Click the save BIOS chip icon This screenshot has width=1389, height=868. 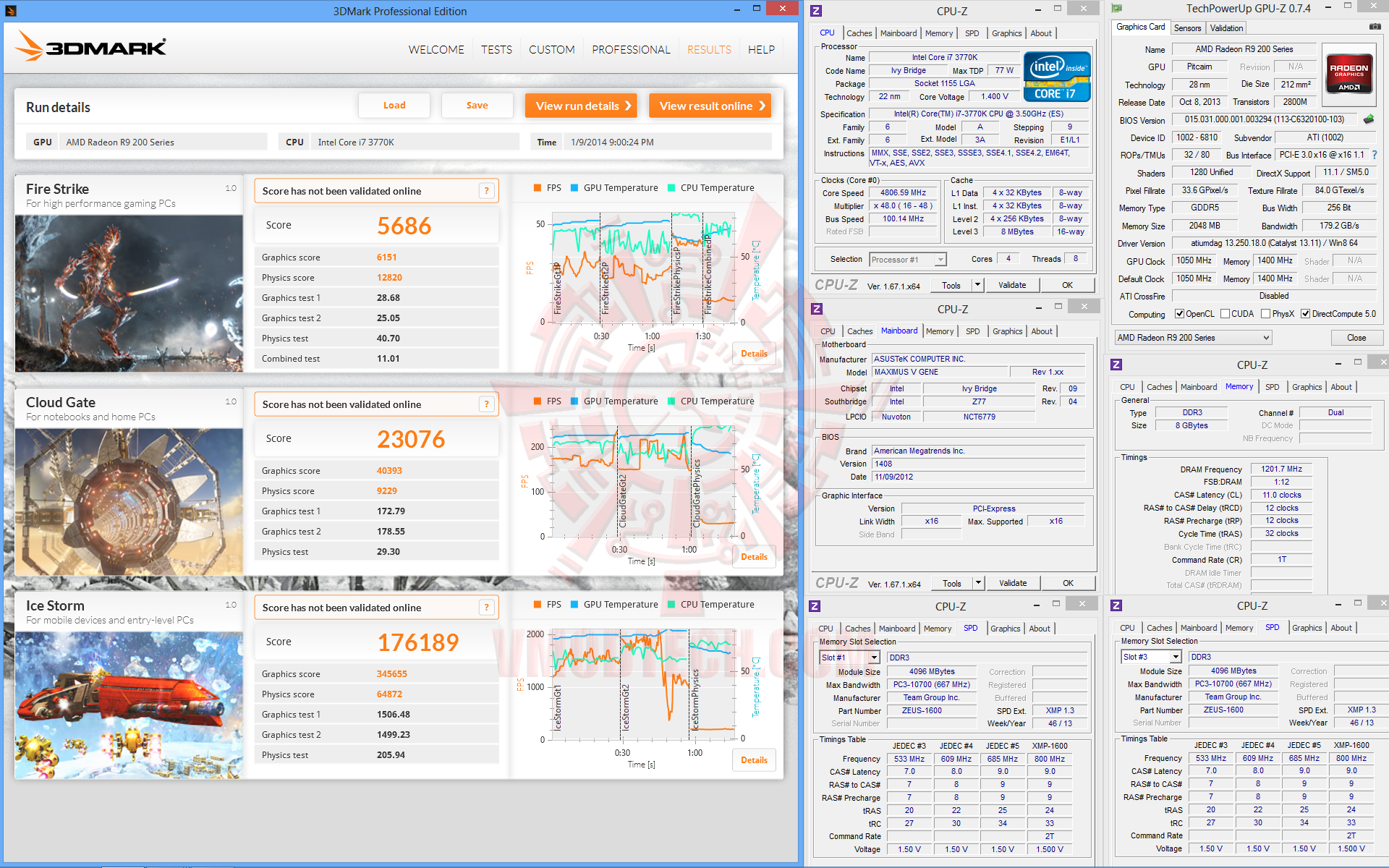(x=1369, y=119)
